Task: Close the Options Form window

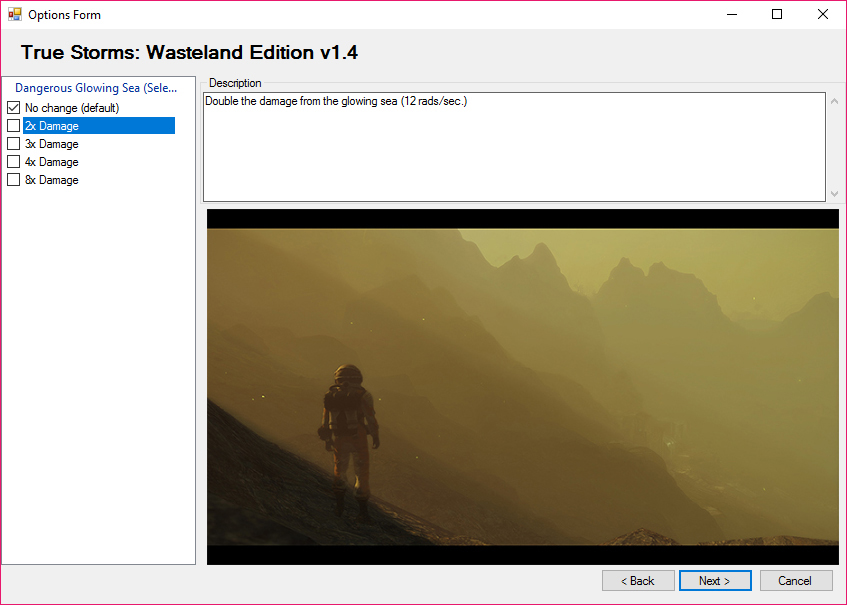Action: 823,15
